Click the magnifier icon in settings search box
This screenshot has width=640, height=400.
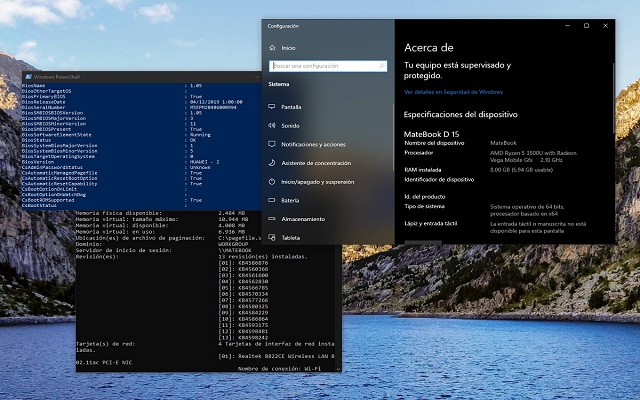382,66
